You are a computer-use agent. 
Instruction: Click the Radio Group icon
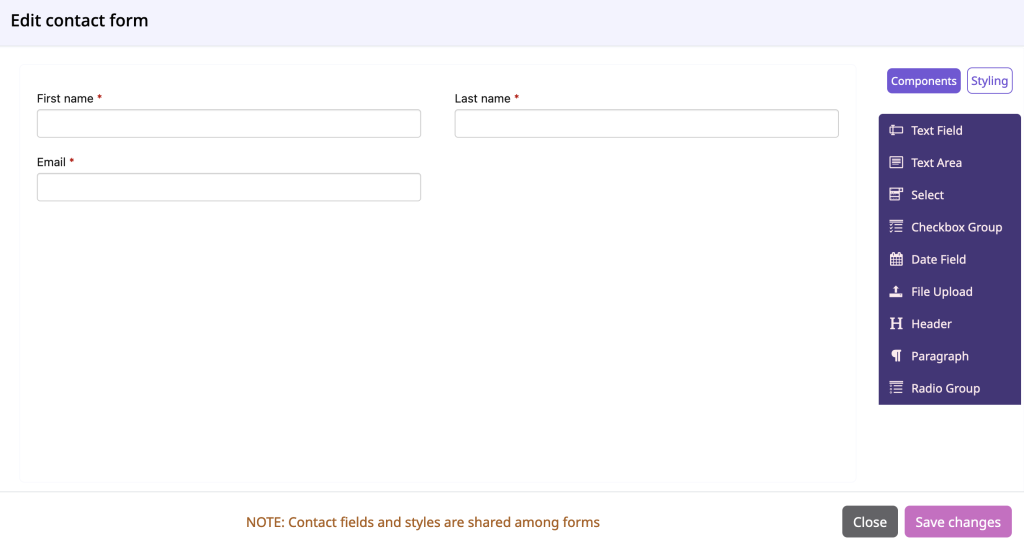click(896, 388)
